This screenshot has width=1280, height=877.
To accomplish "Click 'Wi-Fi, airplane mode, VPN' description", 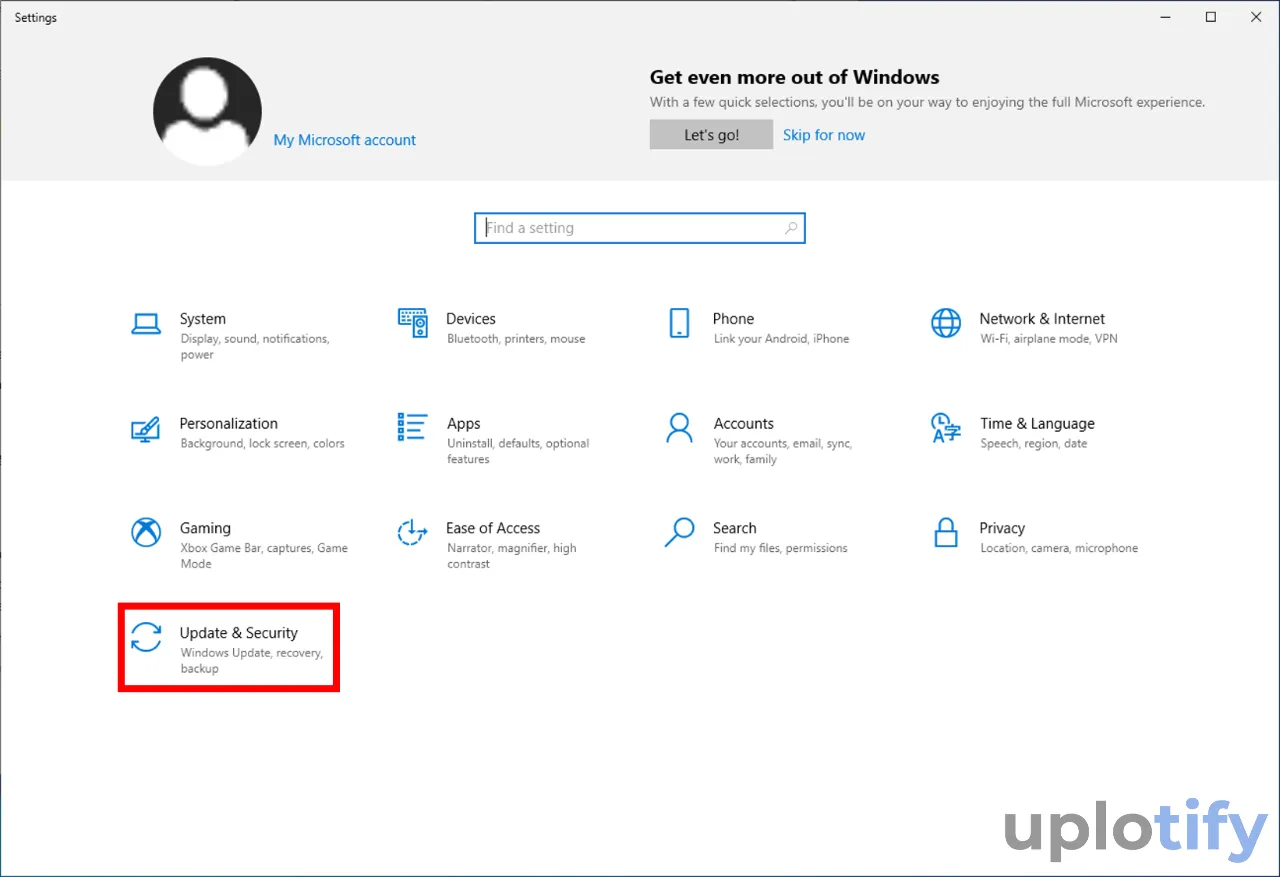I will pos(1049,339).
